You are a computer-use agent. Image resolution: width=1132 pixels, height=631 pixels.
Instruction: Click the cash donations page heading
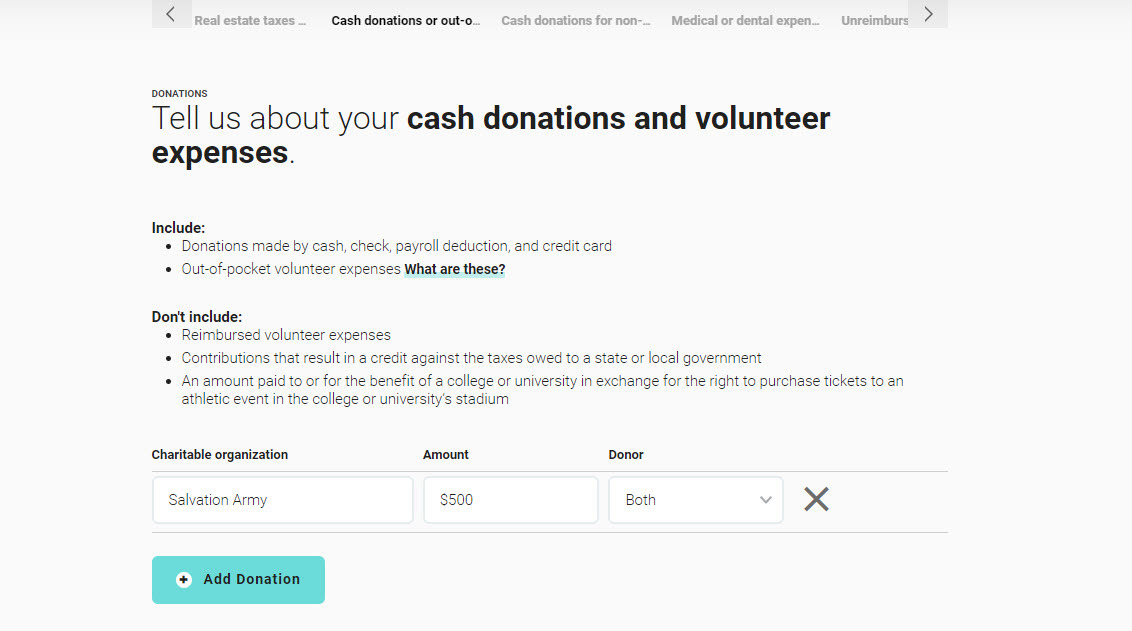pos(491,135)
